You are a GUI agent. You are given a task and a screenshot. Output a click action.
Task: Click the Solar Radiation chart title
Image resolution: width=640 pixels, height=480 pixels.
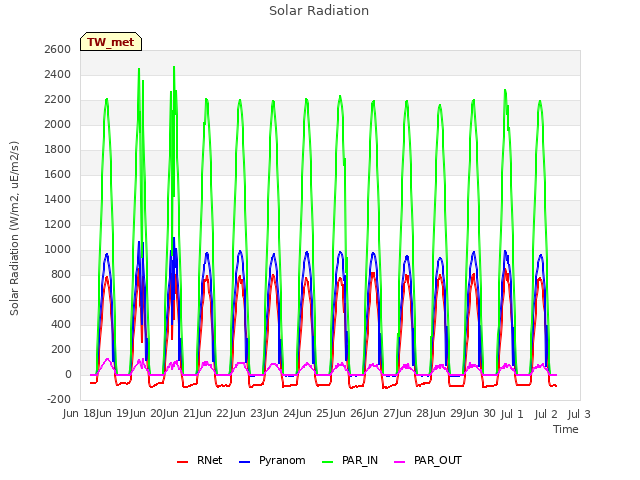click(x=319, y=11)
